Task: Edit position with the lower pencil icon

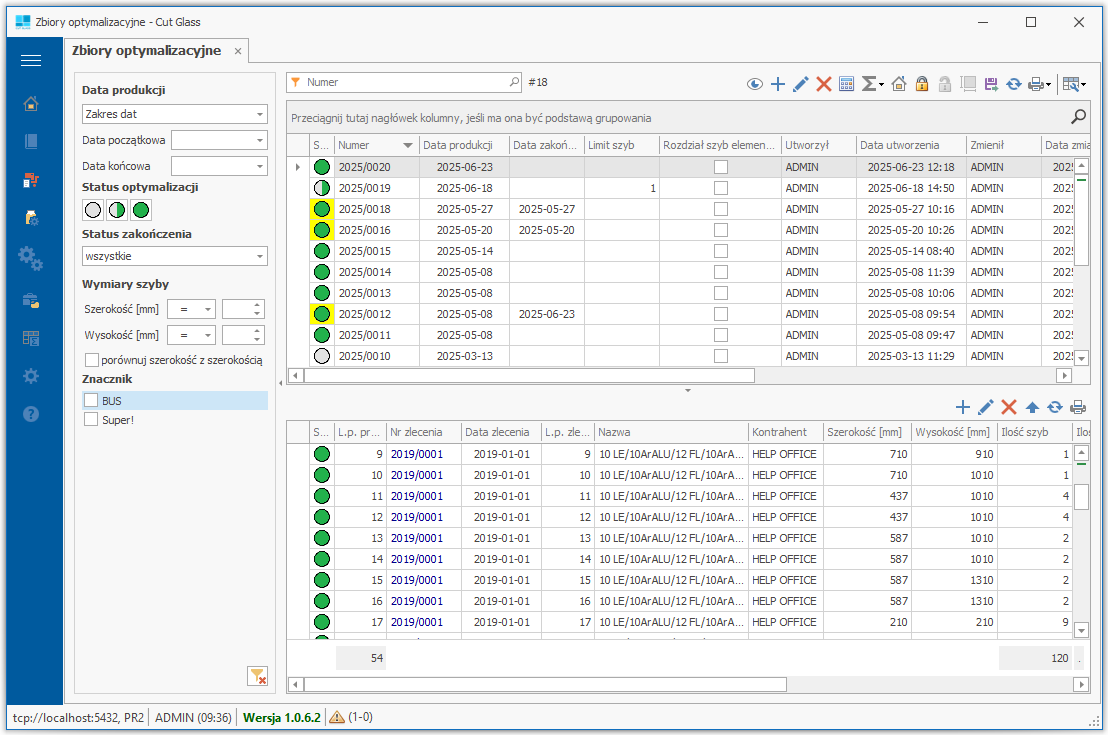Action: point(986,407)
